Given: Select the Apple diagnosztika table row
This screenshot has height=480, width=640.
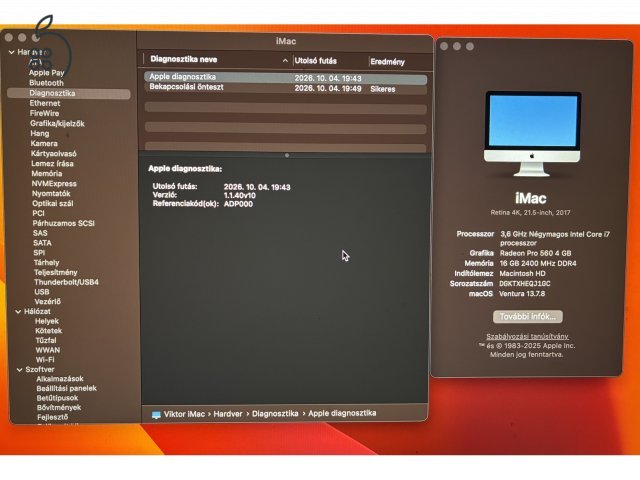Looking at the screenshot, I should pyautogui.click(x=285, y=78).
